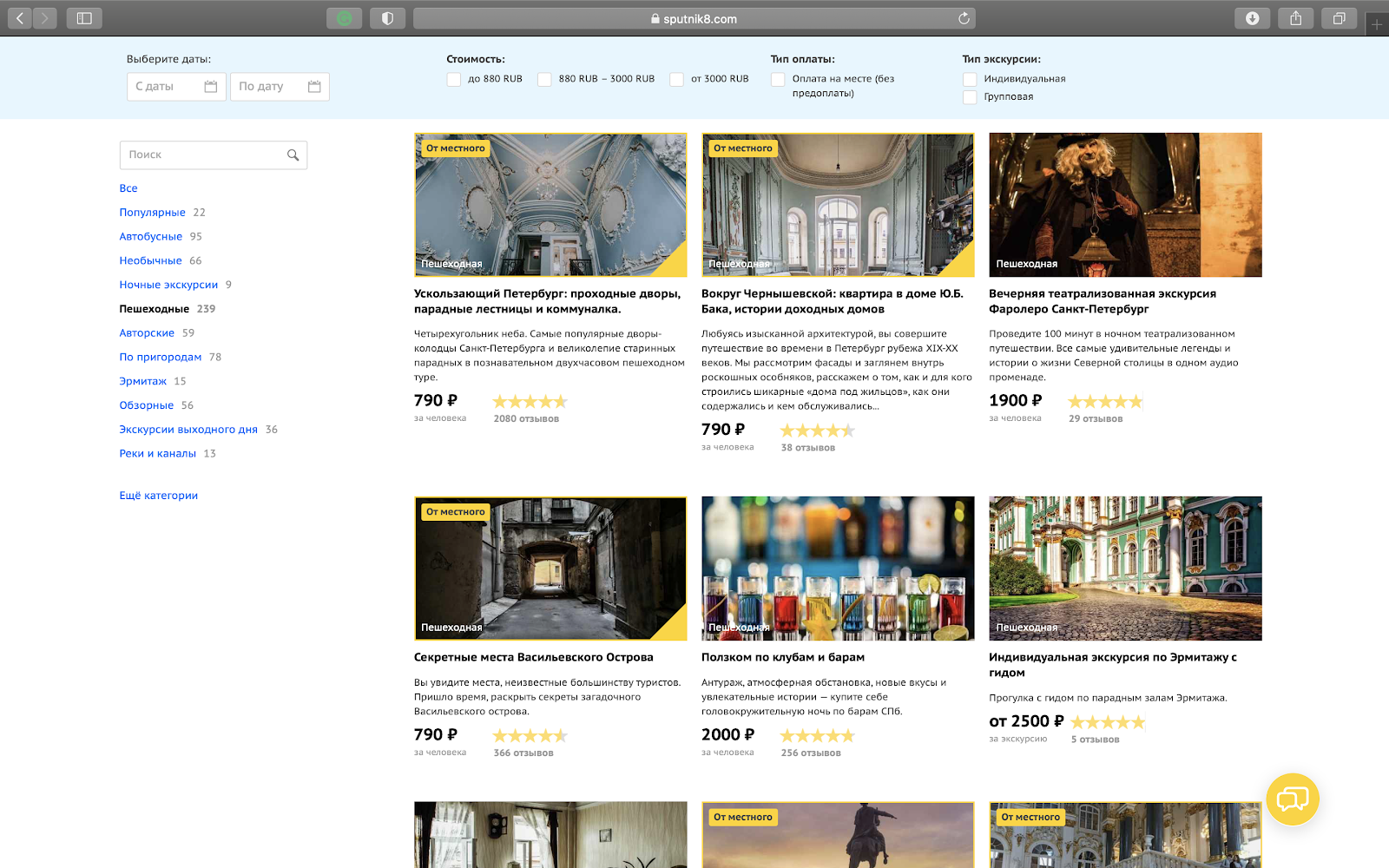Open the green Grammarly extension icon
The height and width of the screenshot is (868, 1389).
coord(345,18)
